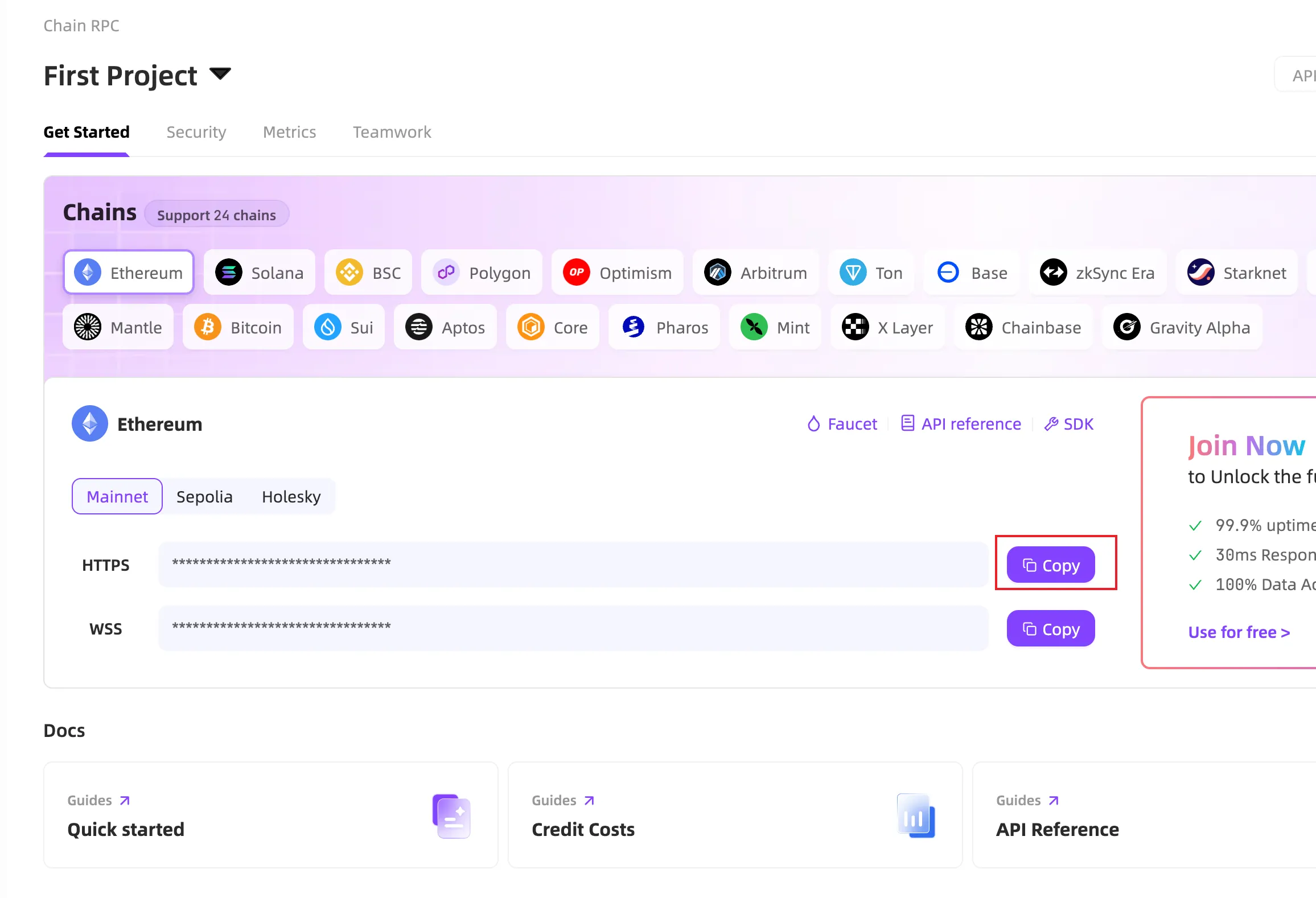The width and height of the screenshot is (1316, 898).
Task: Switch to the Get Started tab
Action: [x=87, y=132]
